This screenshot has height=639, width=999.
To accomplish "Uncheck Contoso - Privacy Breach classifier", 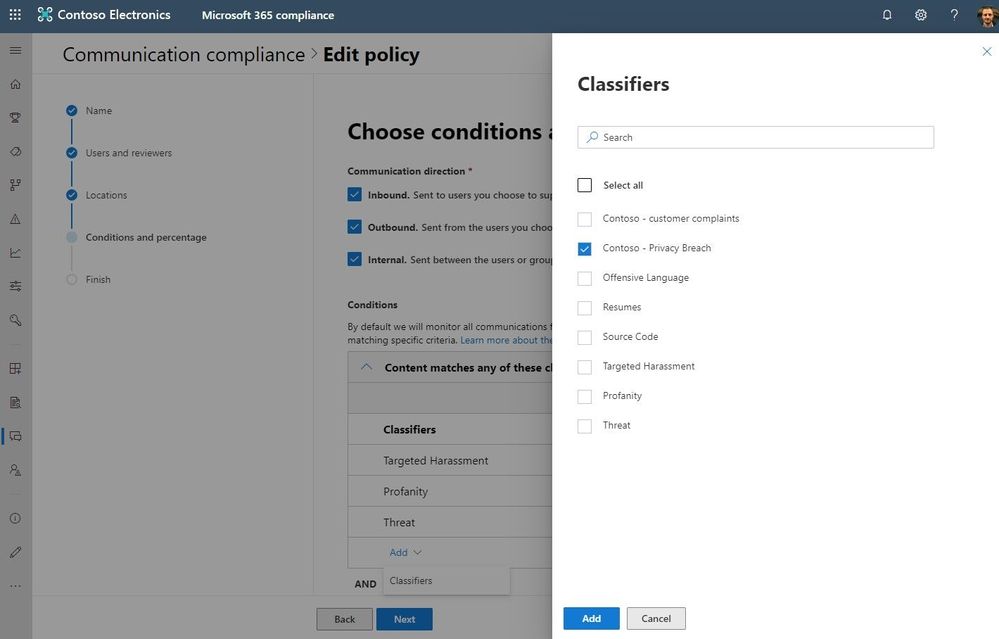I will [x=585, y=249].
